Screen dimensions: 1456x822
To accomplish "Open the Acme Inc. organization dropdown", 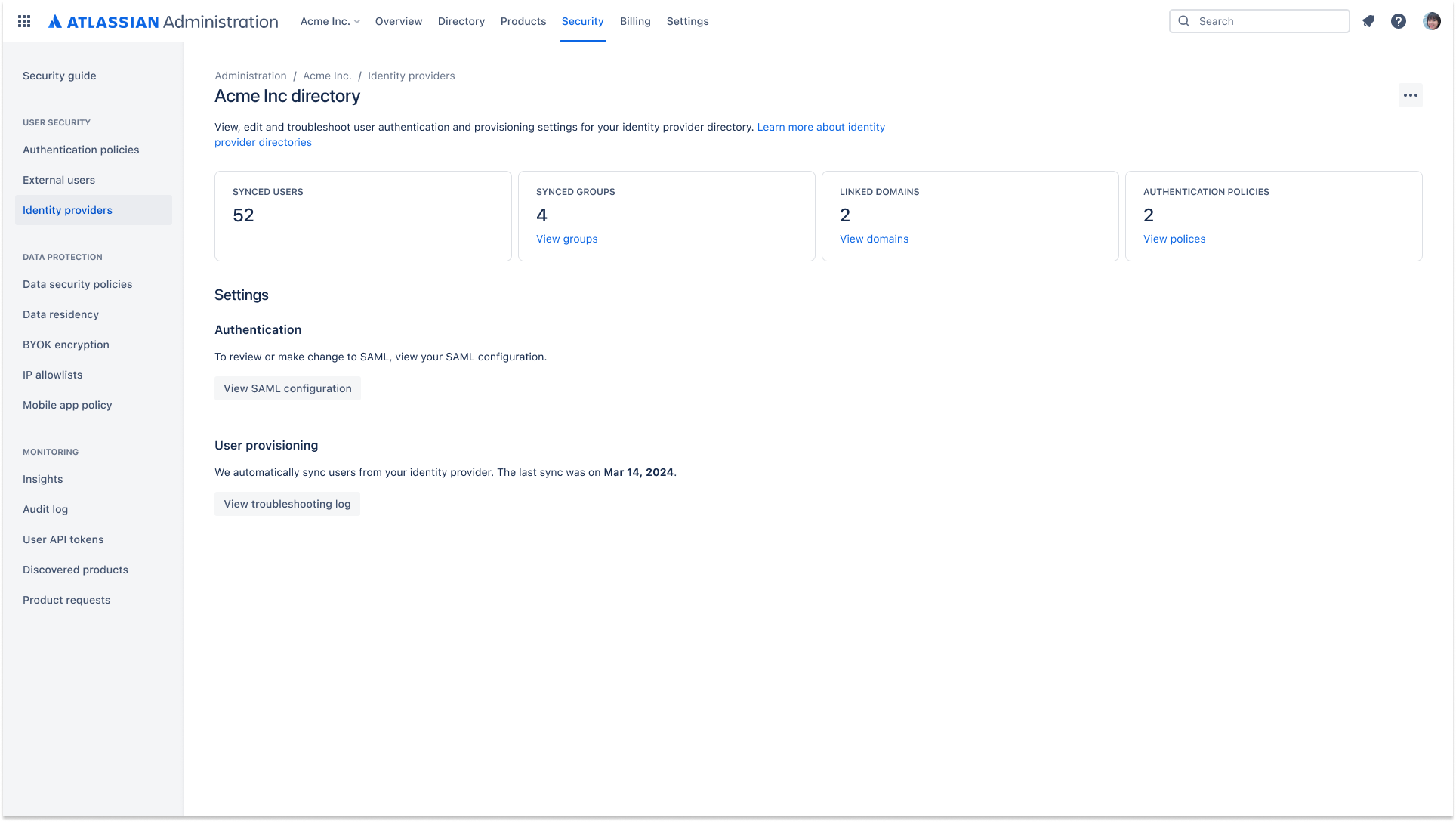I will click(330, 21).
